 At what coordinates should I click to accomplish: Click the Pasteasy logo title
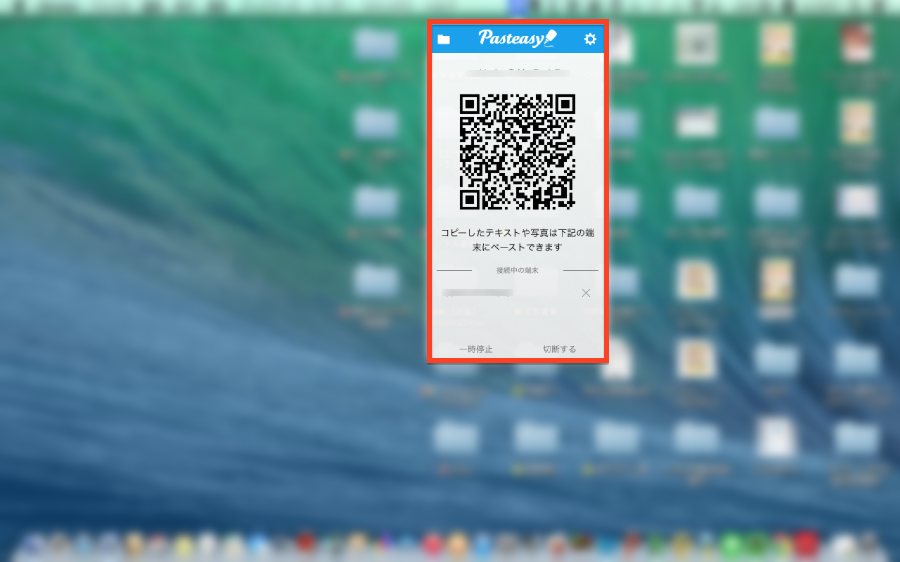coord(518,38)
